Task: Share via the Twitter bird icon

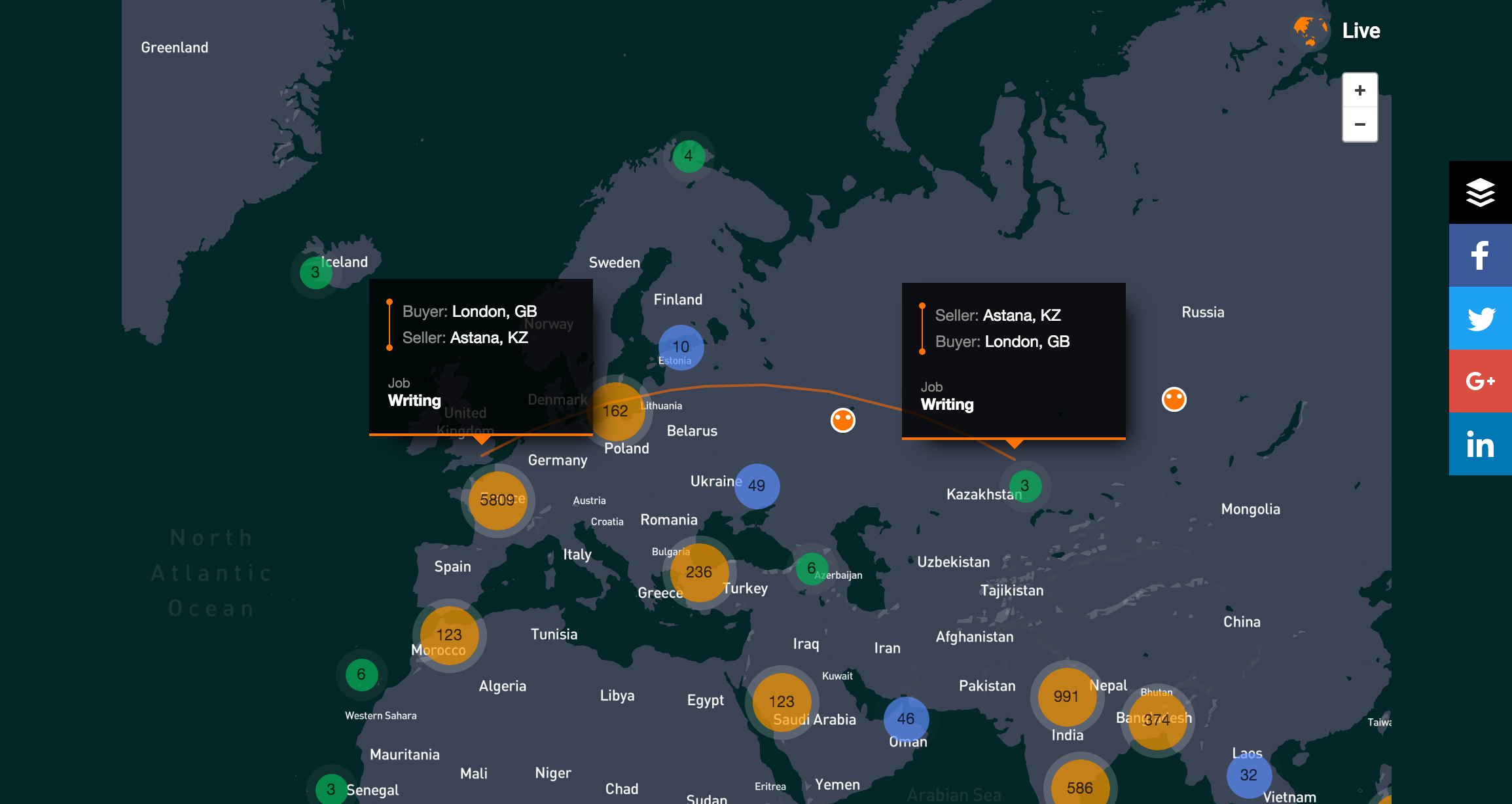Action: click(x=1481, y=318)
